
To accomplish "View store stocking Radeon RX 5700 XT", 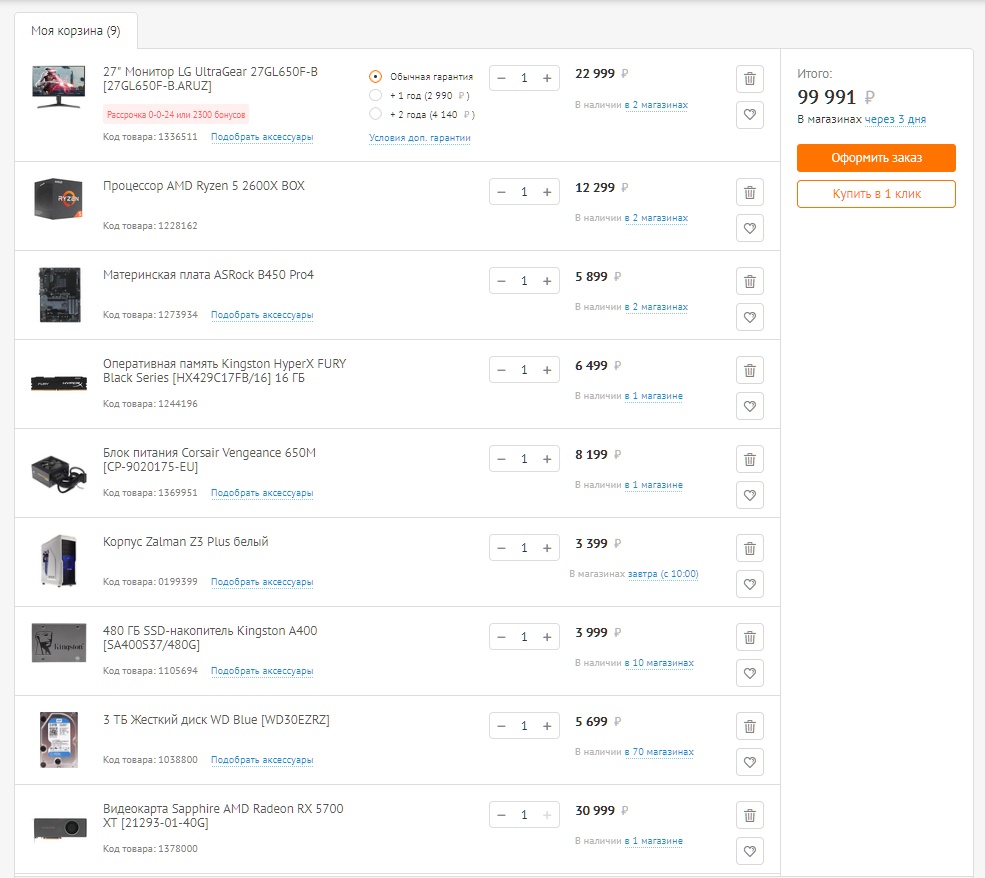I will pyautogui.click(x=654, y=841).
